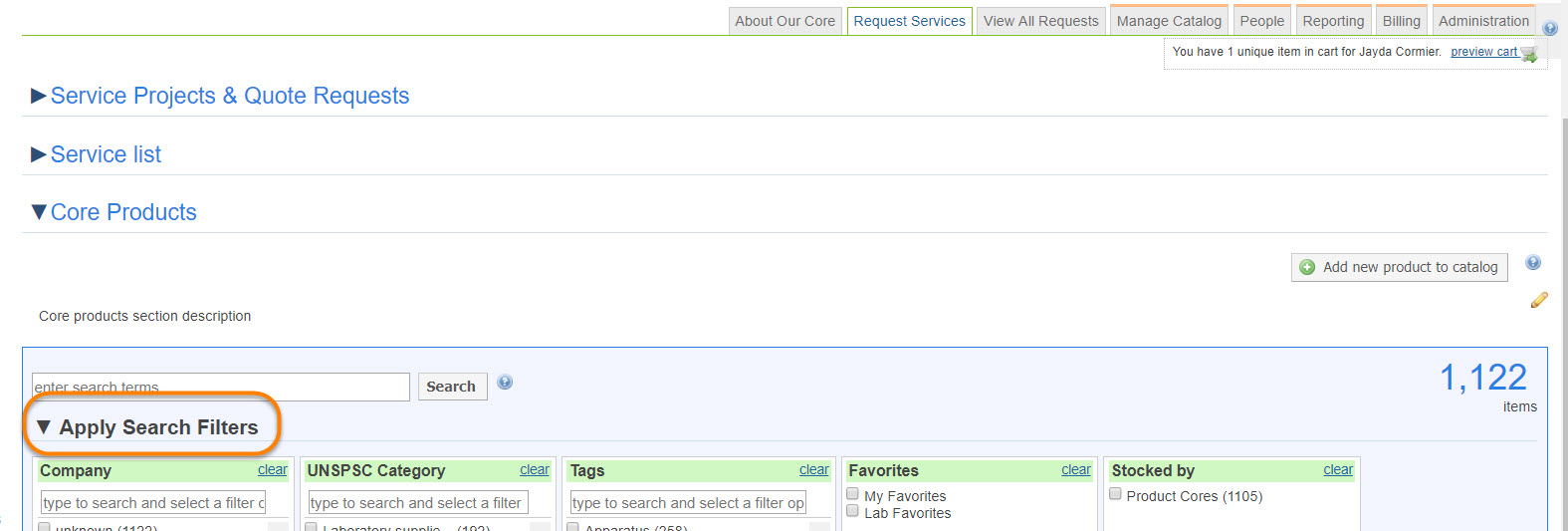Click green plus icon for adding product
The image size is (1568, 531).
click(1307, 268)
